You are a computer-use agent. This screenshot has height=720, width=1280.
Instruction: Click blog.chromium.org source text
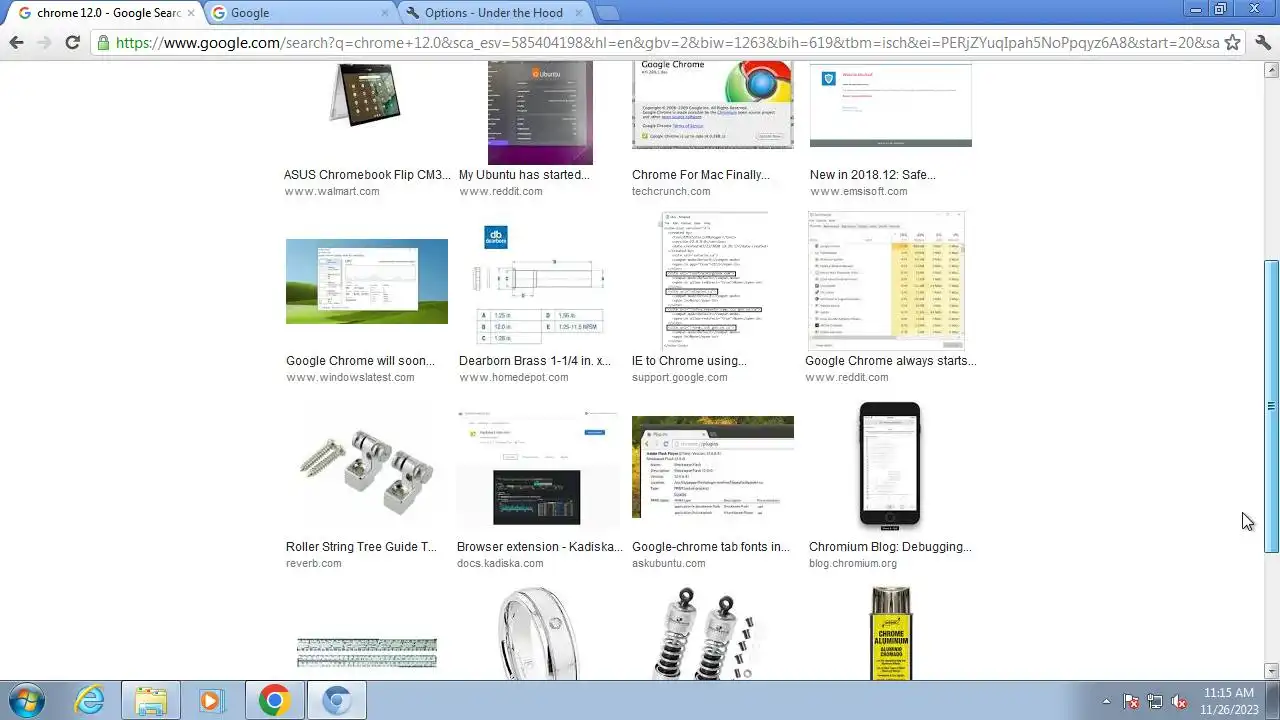[x=852, y=563]
